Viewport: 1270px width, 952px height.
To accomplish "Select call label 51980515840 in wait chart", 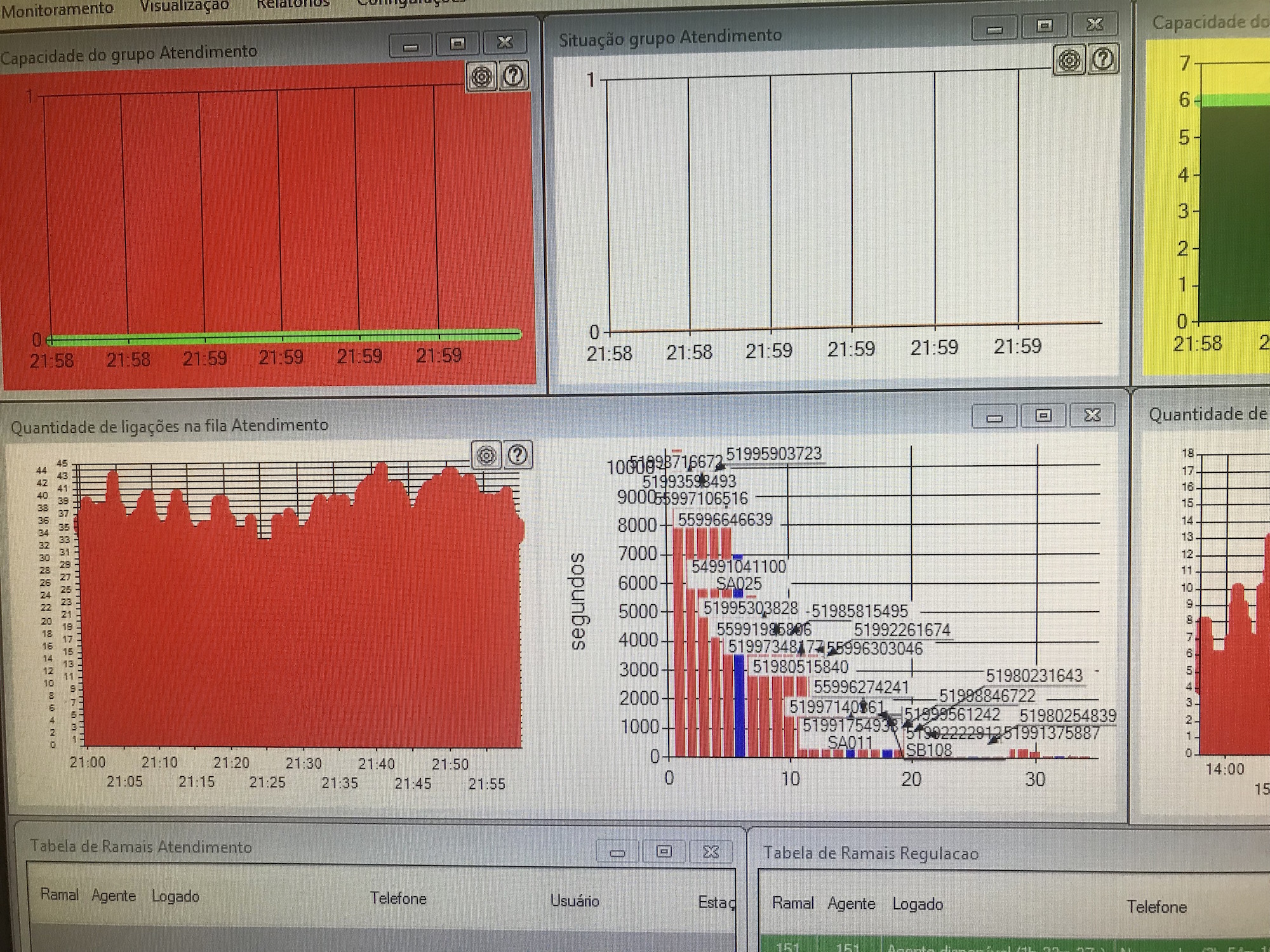I will pos(800,667).
